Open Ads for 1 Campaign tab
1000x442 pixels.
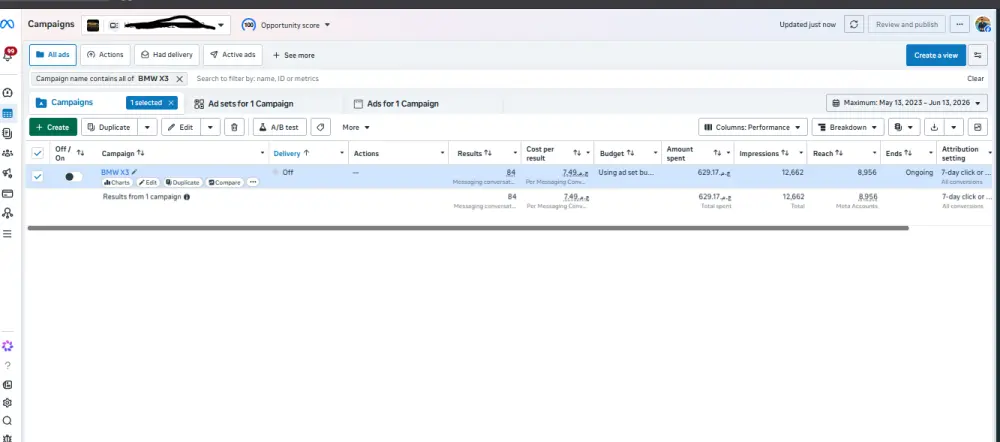[x=396, y=103]
